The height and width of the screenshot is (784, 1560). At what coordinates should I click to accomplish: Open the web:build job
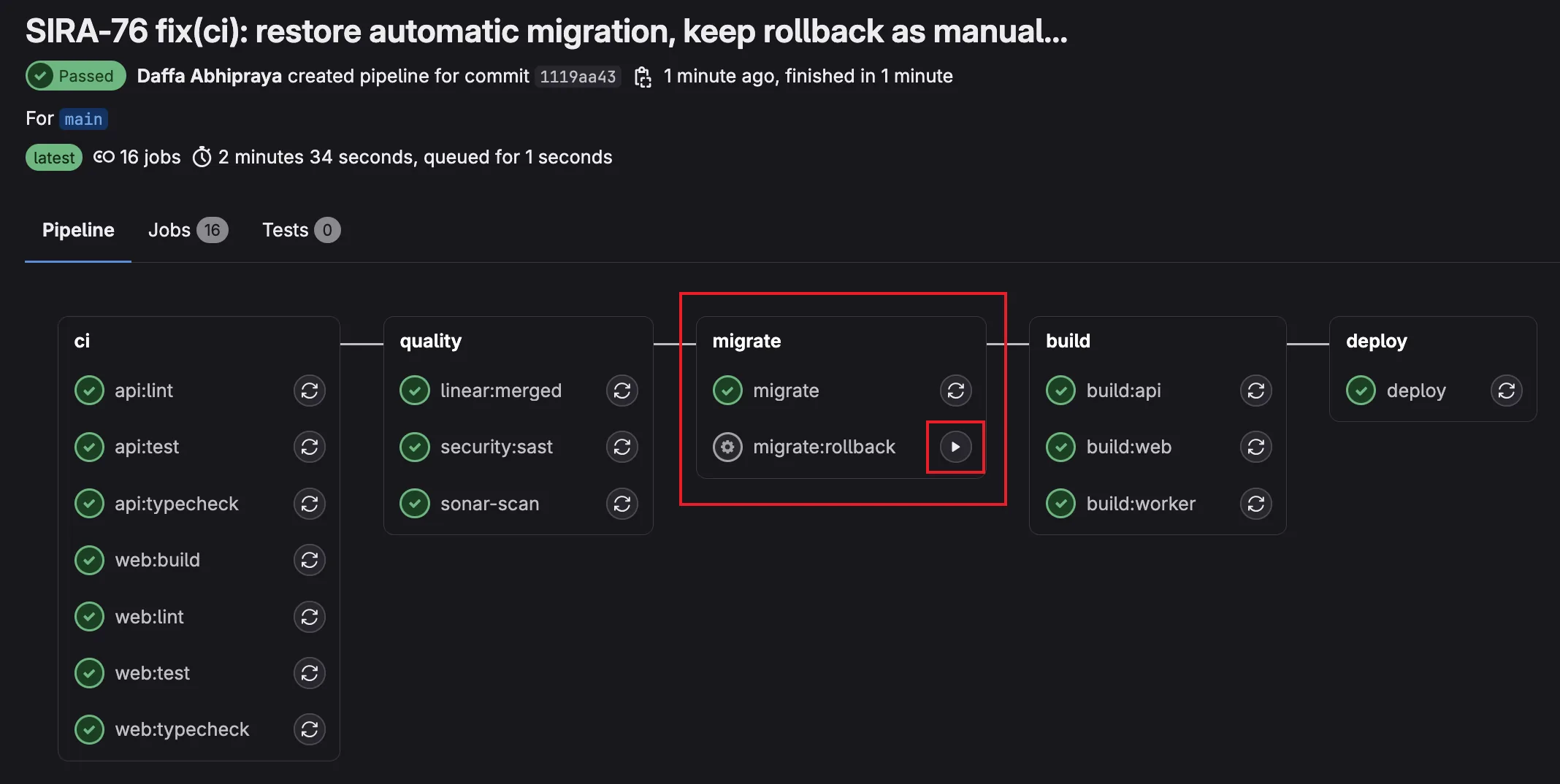pos(157,560)
